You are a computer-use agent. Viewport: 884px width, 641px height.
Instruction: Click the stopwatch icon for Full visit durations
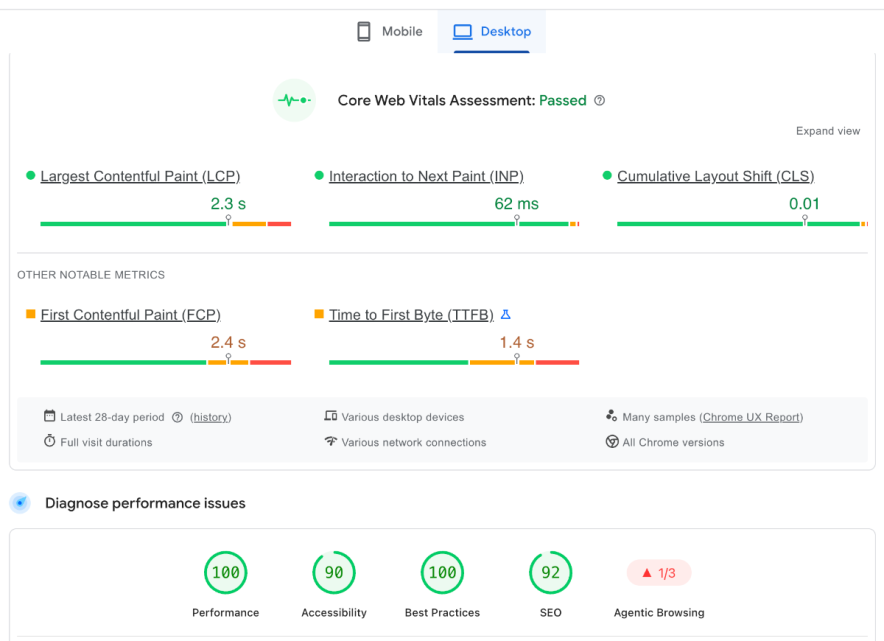click(50, 441)
